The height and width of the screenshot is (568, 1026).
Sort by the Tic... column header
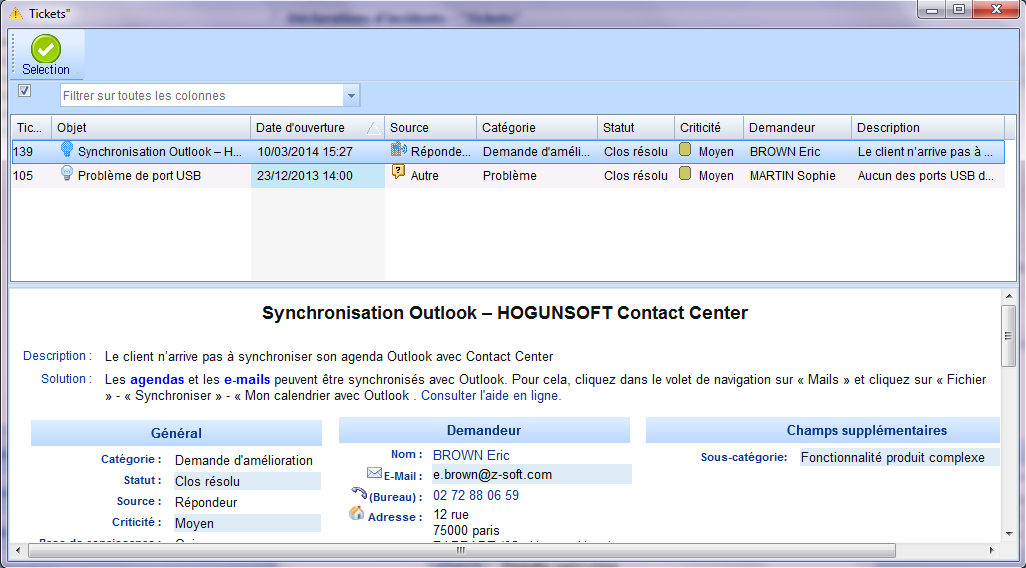click(31, 128)
